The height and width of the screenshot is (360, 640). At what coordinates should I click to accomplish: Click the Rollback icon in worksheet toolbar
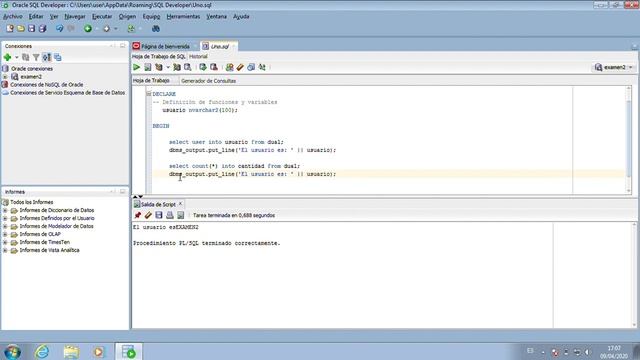[213, 67]
